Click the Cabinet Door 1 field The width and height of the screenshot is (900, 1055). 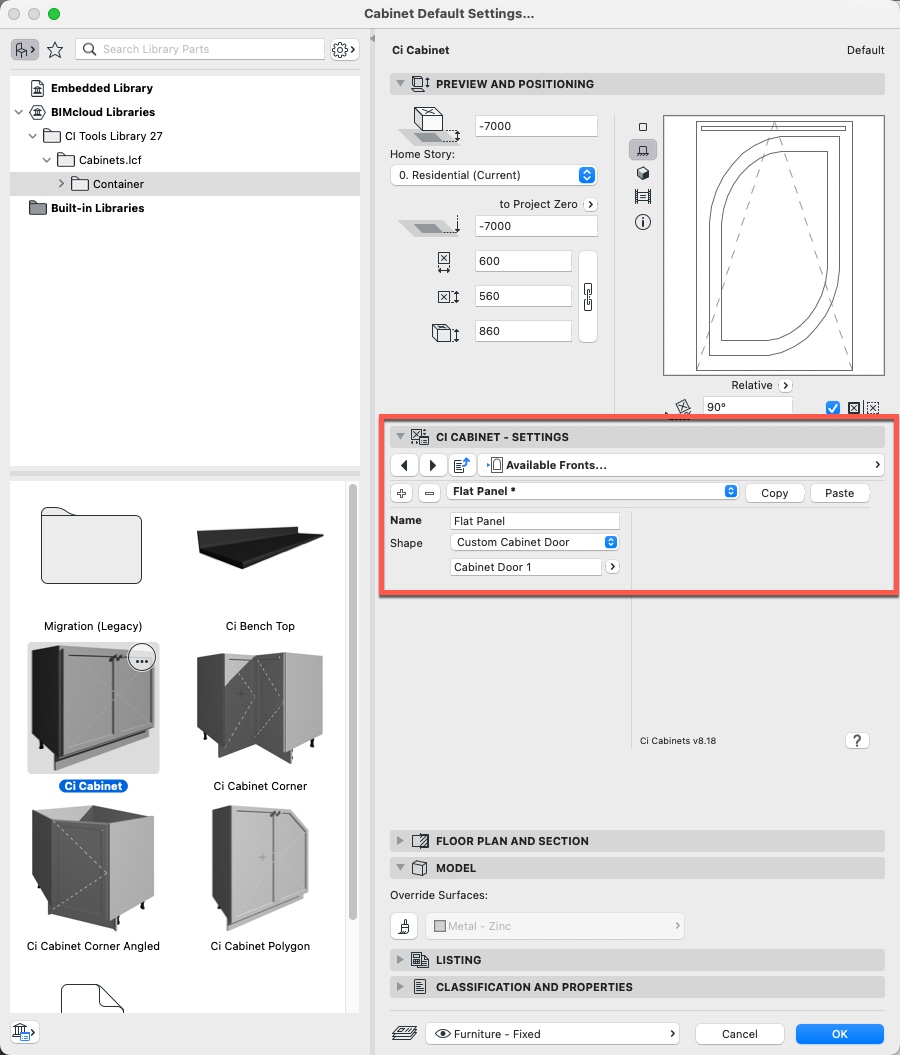tap(525, 567)
